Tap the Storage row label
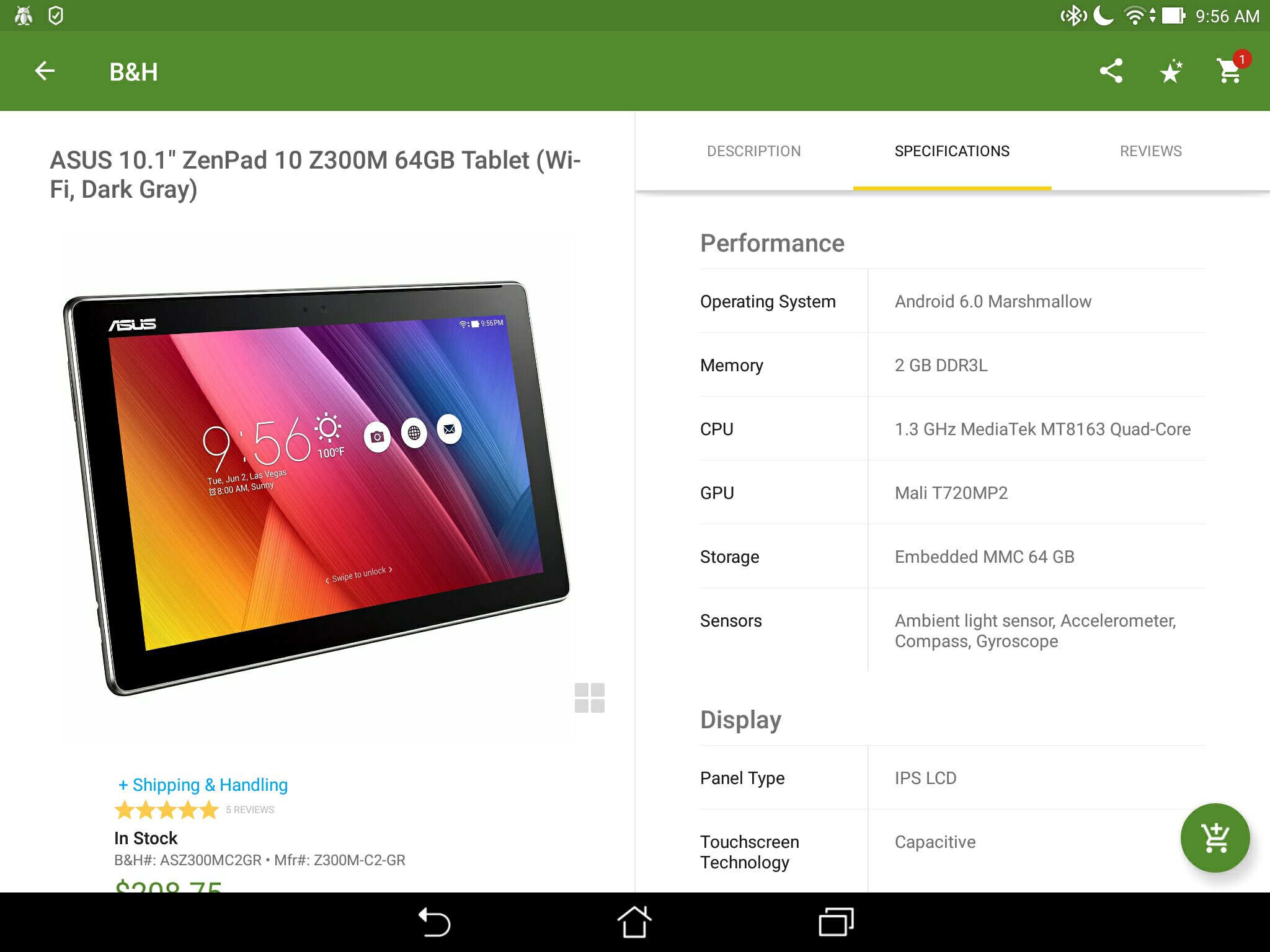Image resolution: width=1270 pixels, height=952 pixels. 729,557
